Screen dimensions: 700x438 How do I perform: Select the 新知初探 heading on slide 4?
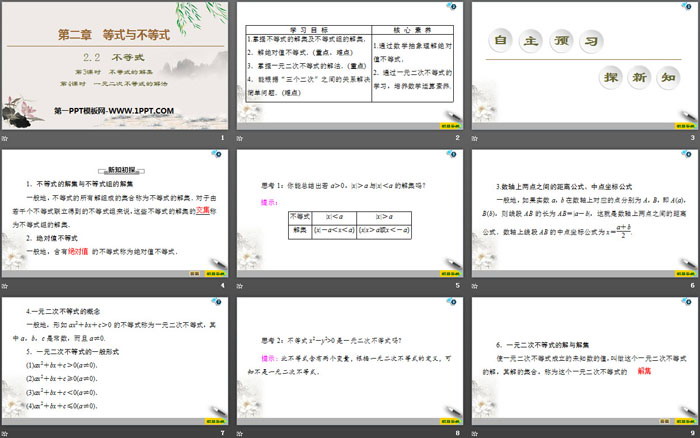pyautogui.click(x=119, y=171)
